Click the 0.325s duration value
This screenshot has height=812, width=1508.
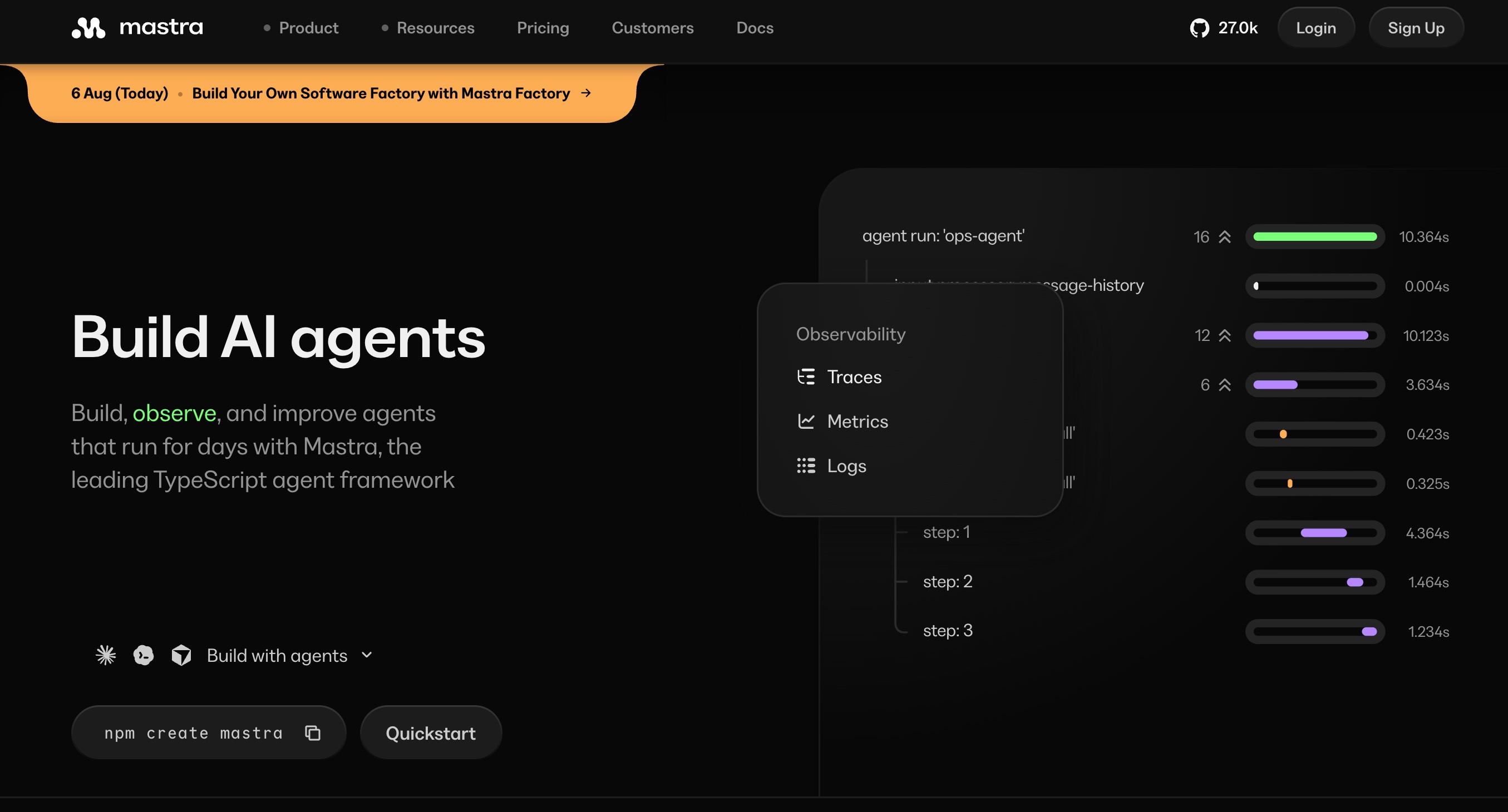[1427, 484]
